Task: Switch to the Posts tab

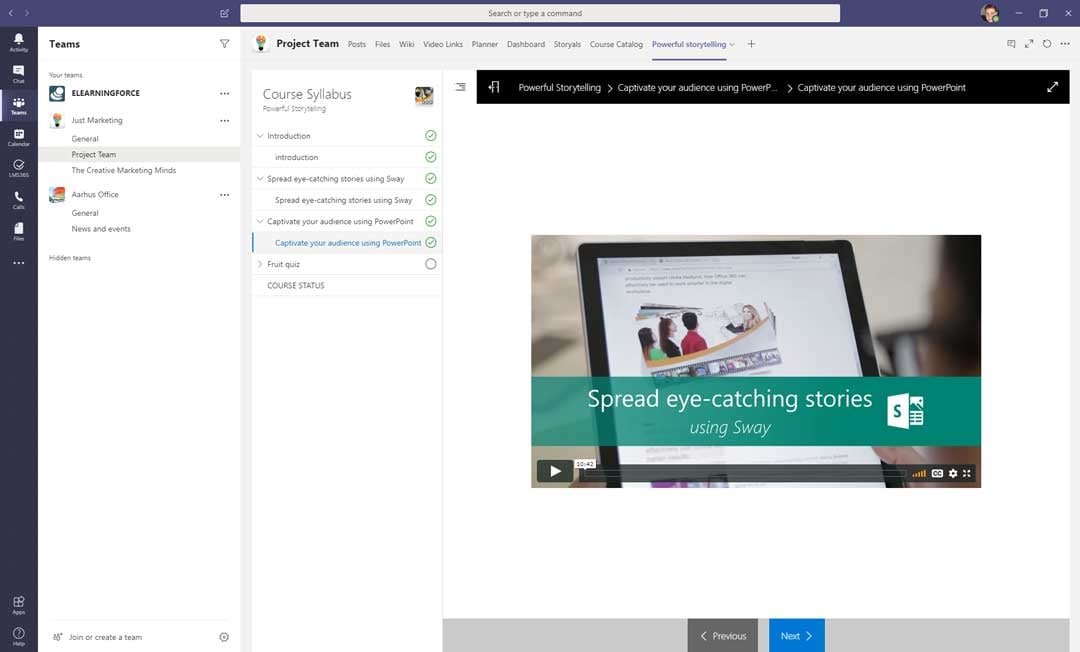Action: click(357, 44)
